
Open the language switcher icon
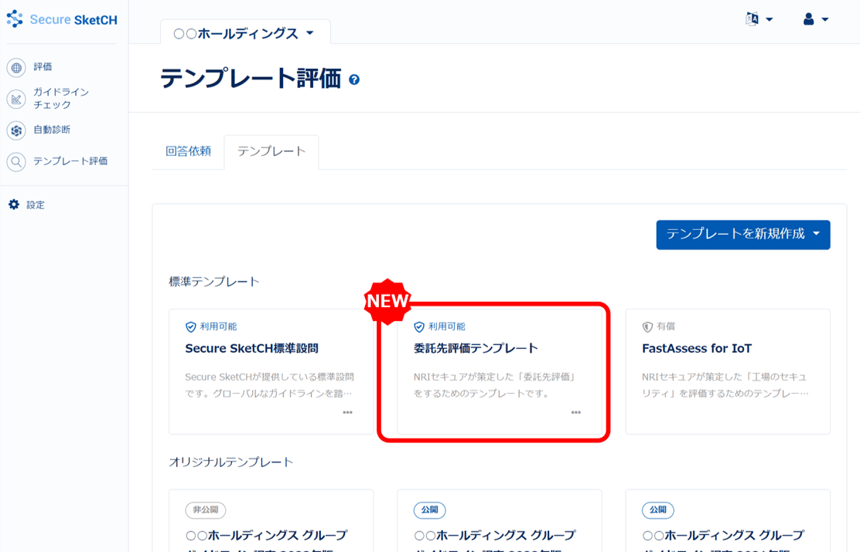click(752, 19)
